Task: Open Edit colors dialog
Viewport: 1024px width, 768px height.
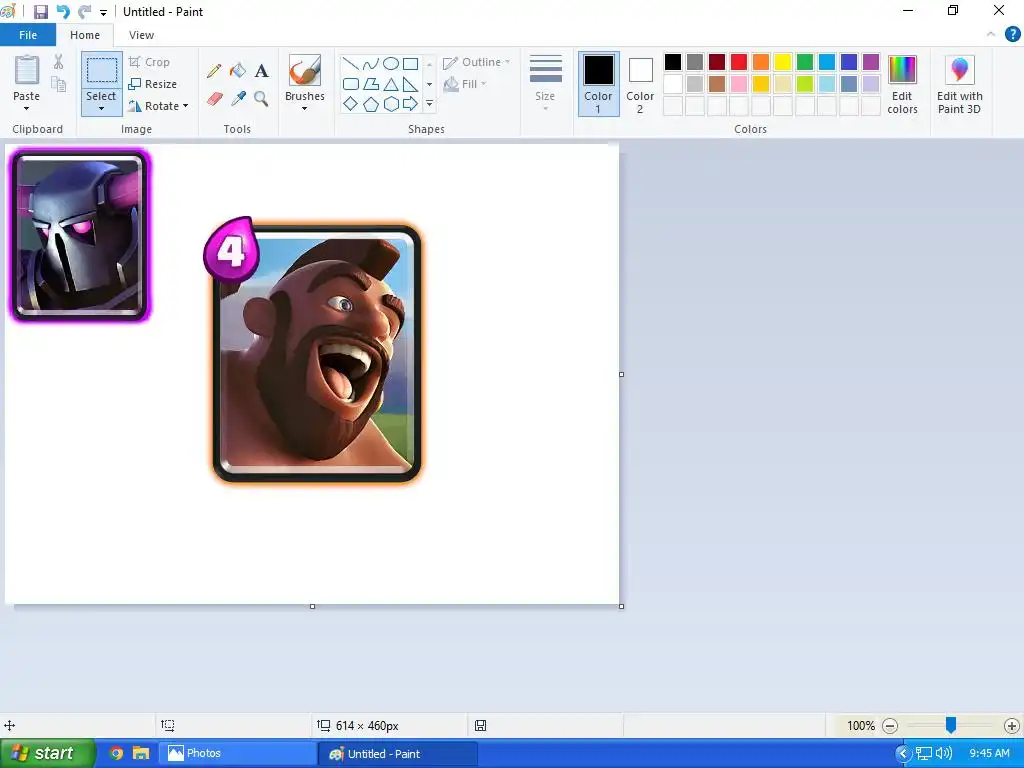Action: pyautogui.click(x=903, y=85)
